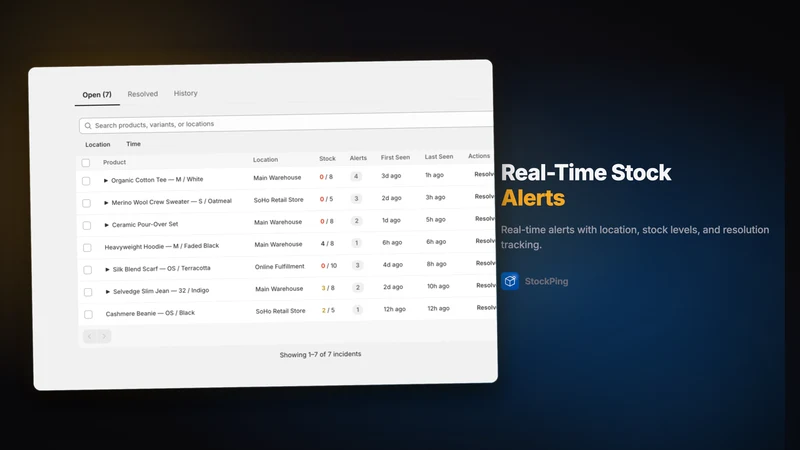Check the Cashmere Beanie row checkbox

(88, 314)
